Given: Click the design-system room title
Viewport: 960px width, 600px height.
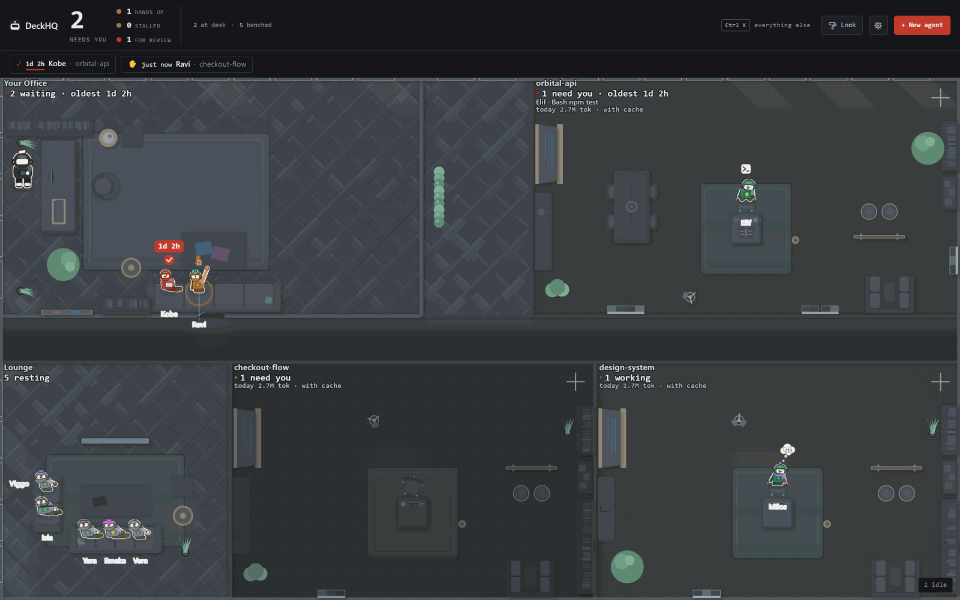Looking at the screenshot, I should 626,367.
